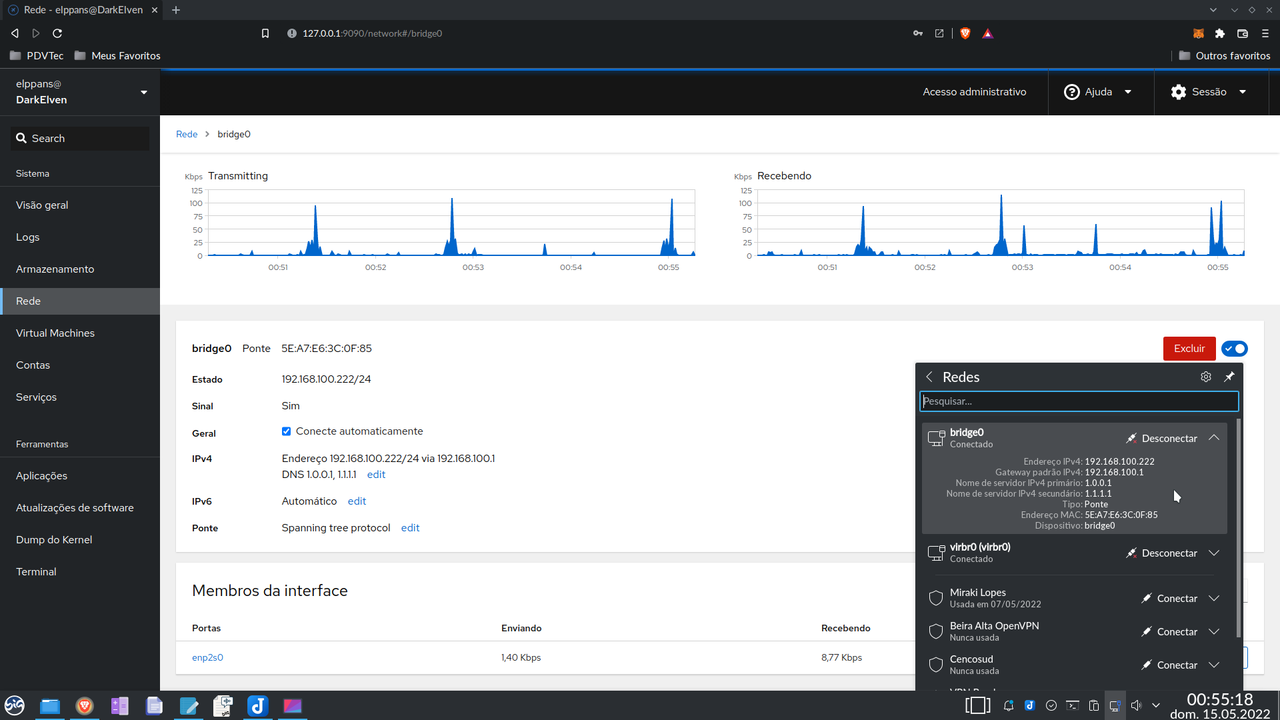1280x720 pixels.
Task: Open the enp2s0 port link
Action: tap(207, 657)
